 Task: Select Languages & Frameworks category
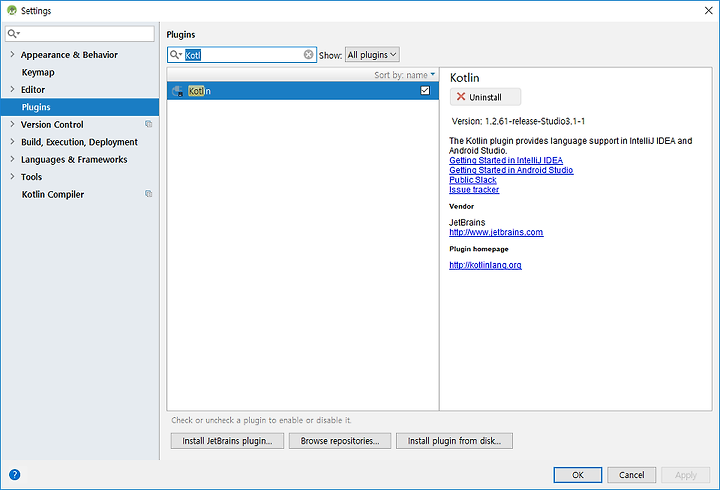(74, 159)
